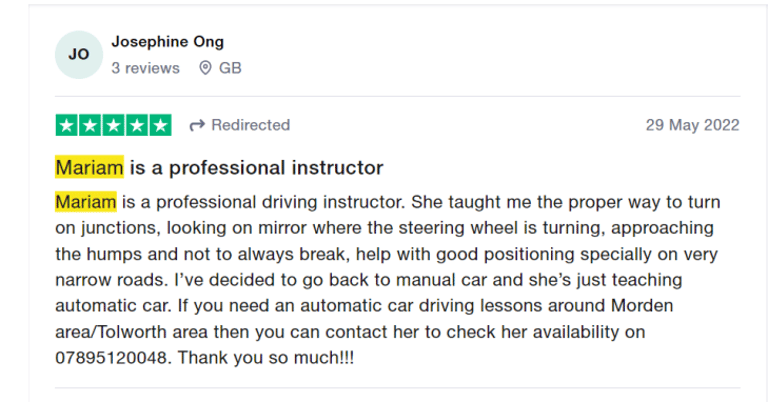The height and width of the screenshot is (402, 768).
Task: Click the "3 reviews" count
Action: tap(145, 68)
